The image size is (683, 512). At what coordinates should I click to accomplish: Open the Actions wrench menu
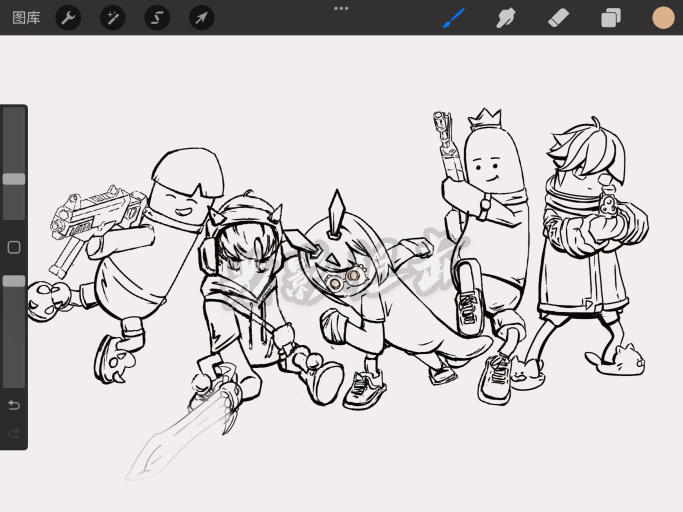pos(68,18)
